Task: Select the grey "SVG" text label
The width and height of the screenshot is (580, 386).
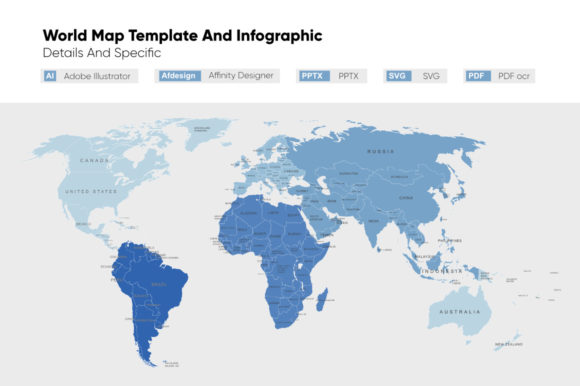Action: [431, 76]
